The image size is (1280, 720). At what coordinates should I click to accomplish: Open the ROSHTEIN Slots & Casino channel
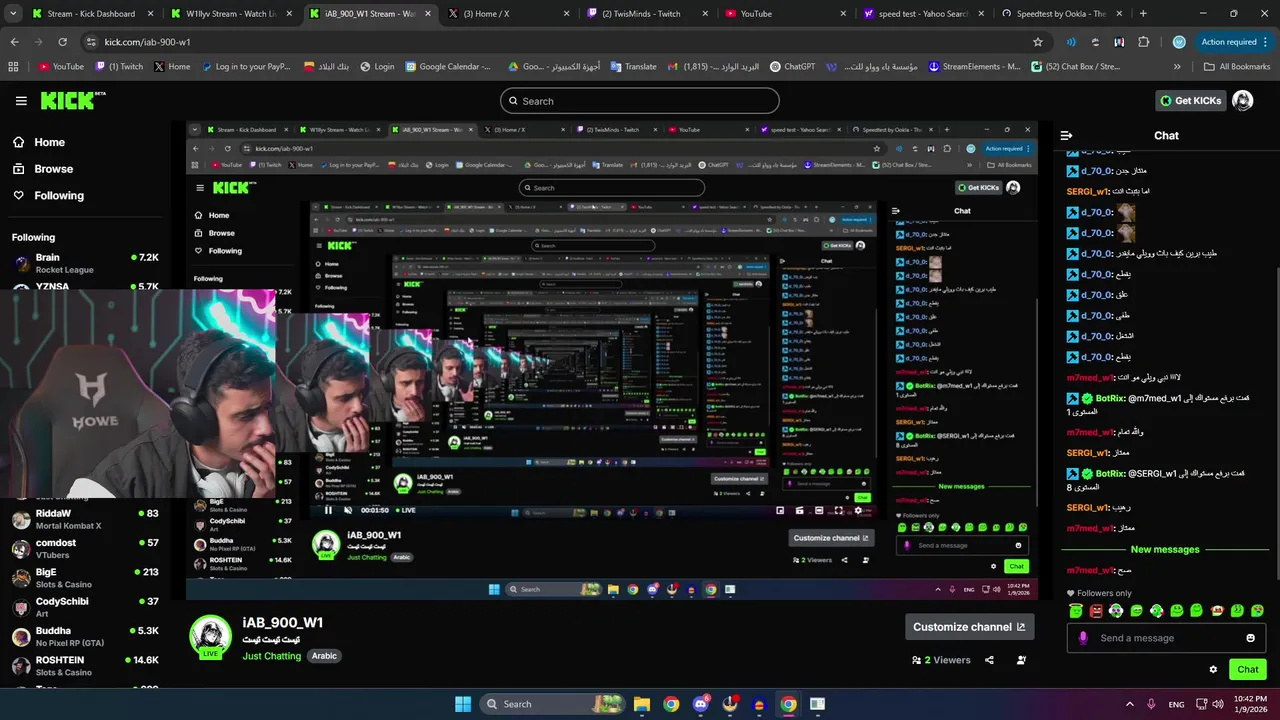click(x=84, y=666)
